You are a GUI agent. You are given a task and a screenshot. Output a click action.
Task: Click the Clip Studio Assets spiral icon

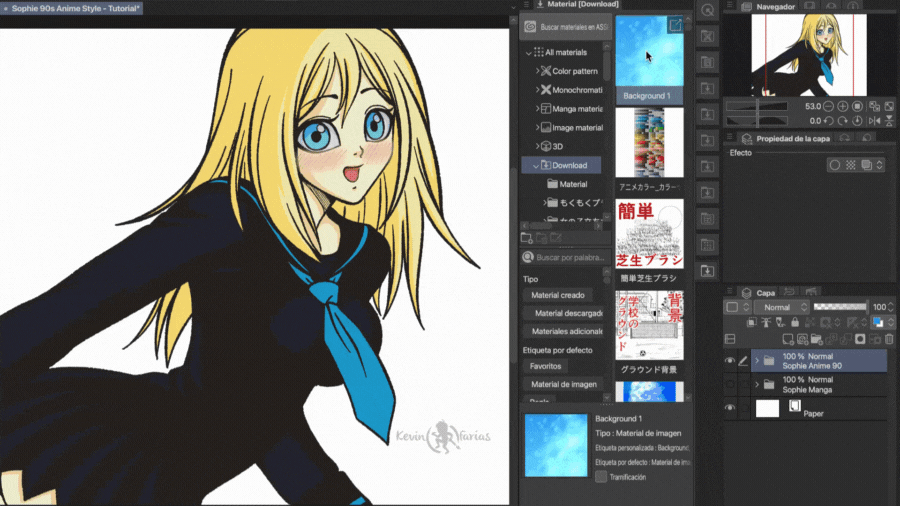530,27
